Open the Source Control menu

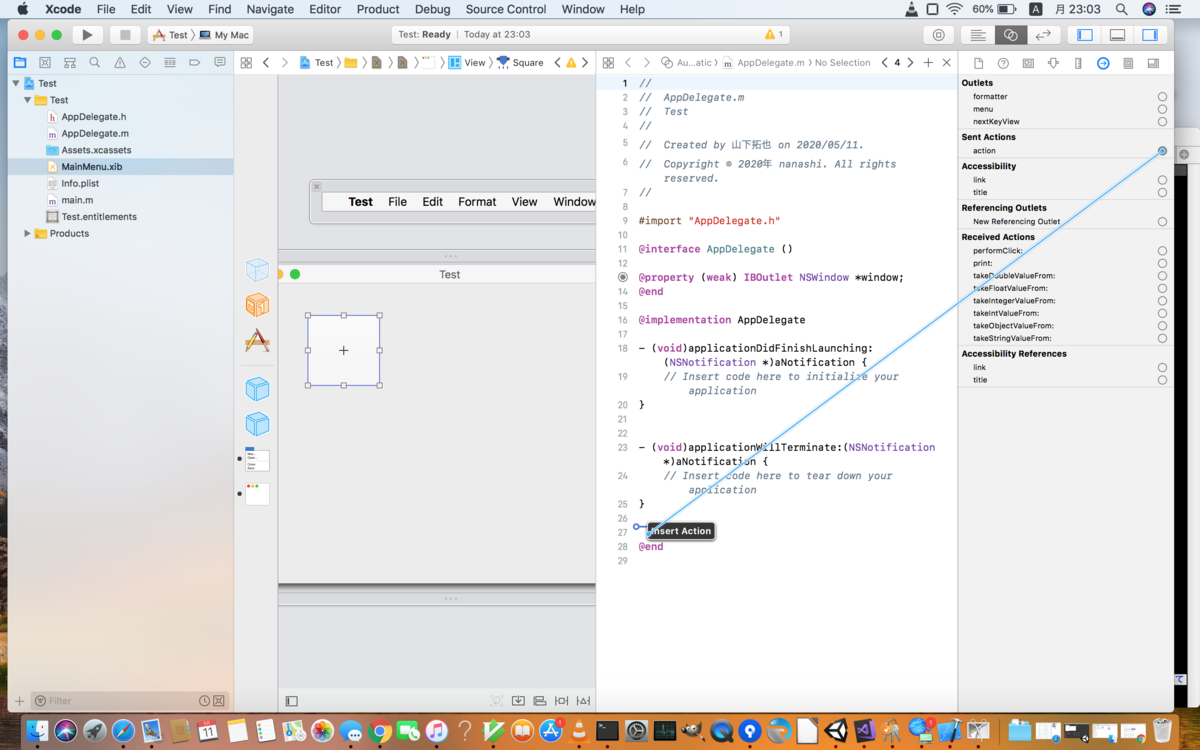click(506, 9)
